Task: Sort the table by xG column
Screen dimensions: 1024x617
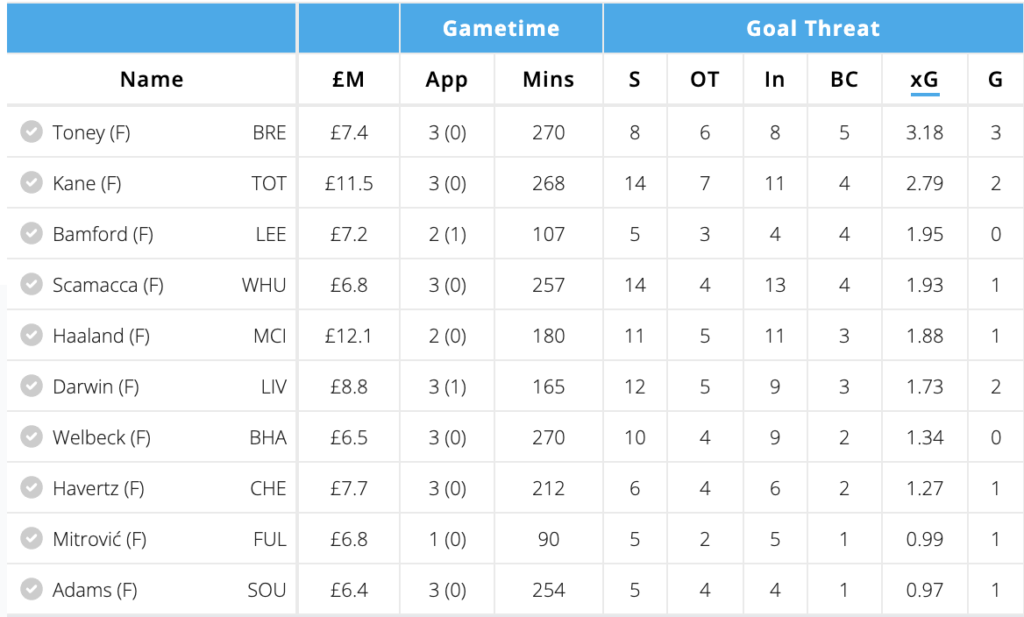Action: tap(924, 80)
